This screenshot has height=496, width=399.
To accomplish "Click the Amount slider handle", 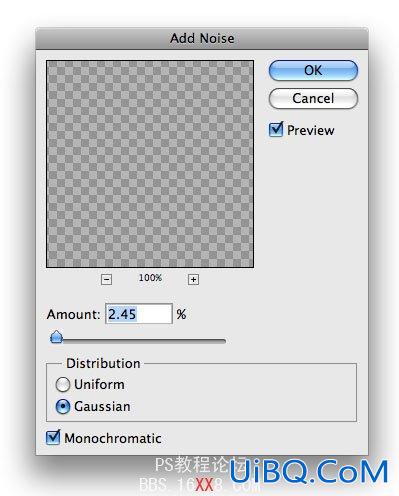I will pyautogui.click(x=57, y=337).
